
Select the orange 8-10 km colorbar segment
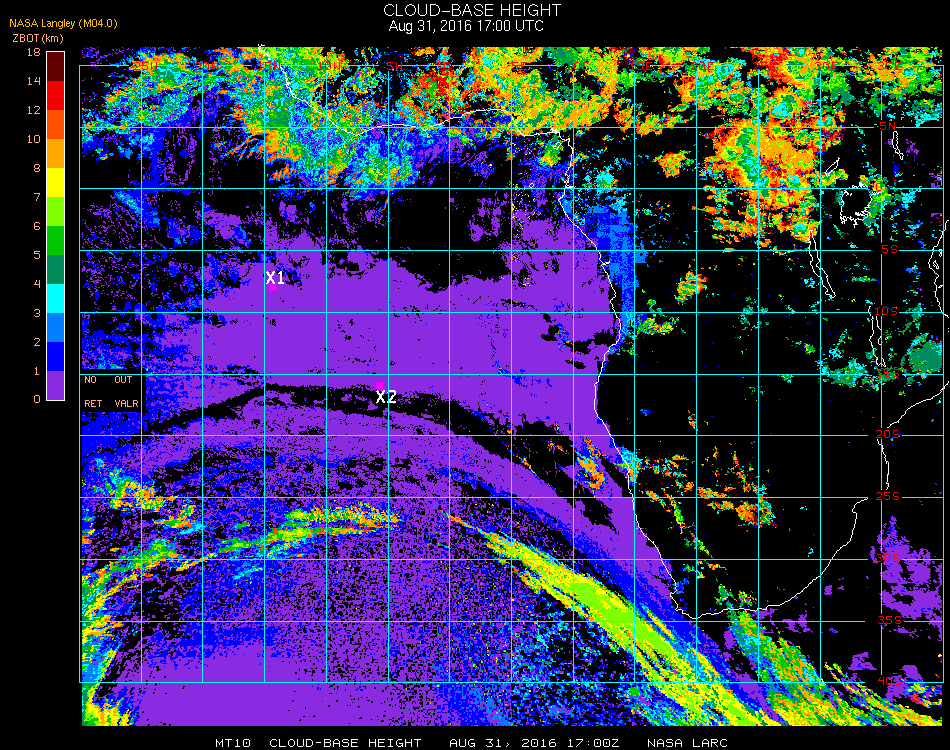(55, 153)
